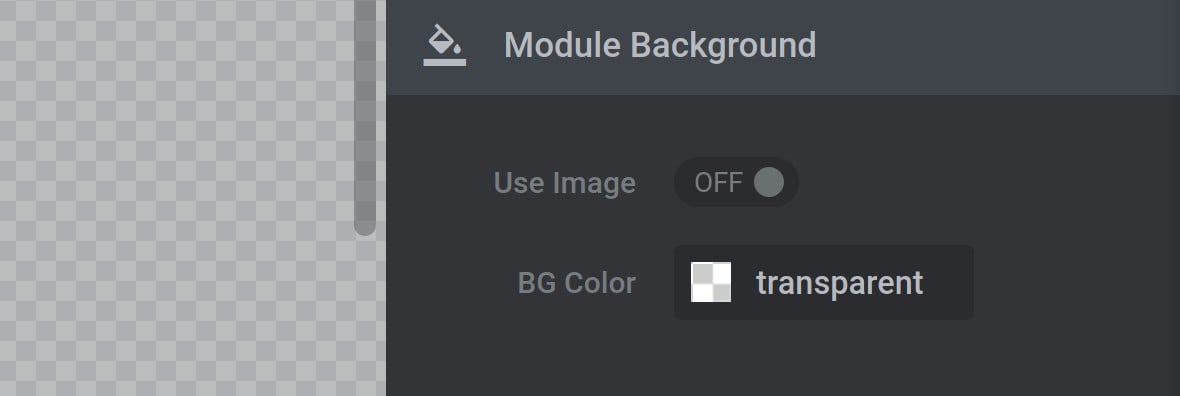Viewport: 1180px width, 396px height.
Task: Click empty header area right of Module Background
Action: (x=993, y=47)
